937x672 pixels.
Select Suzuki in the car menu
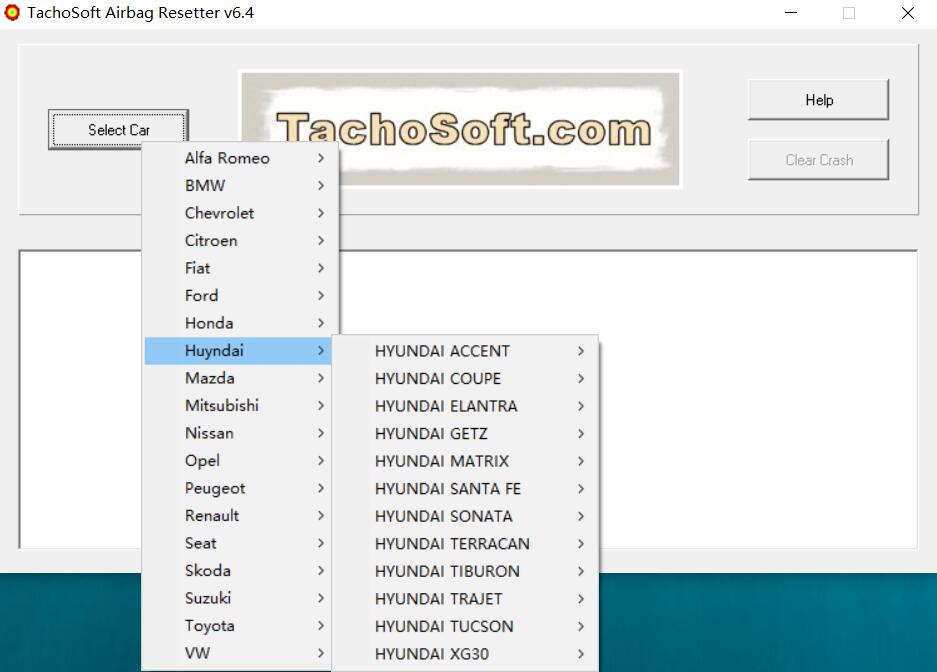tap(238, 598)
